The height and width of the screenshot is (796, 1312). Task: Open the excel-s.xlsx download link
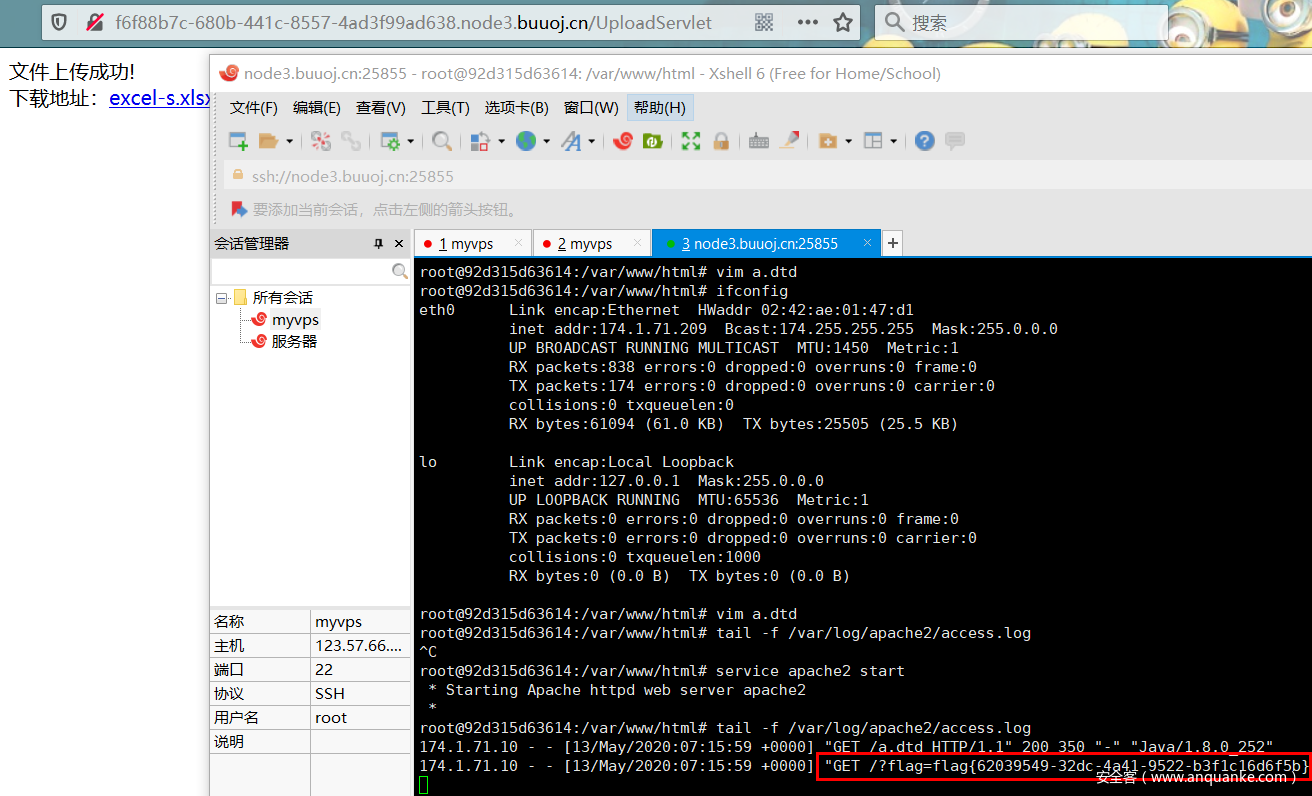(160, 98)
